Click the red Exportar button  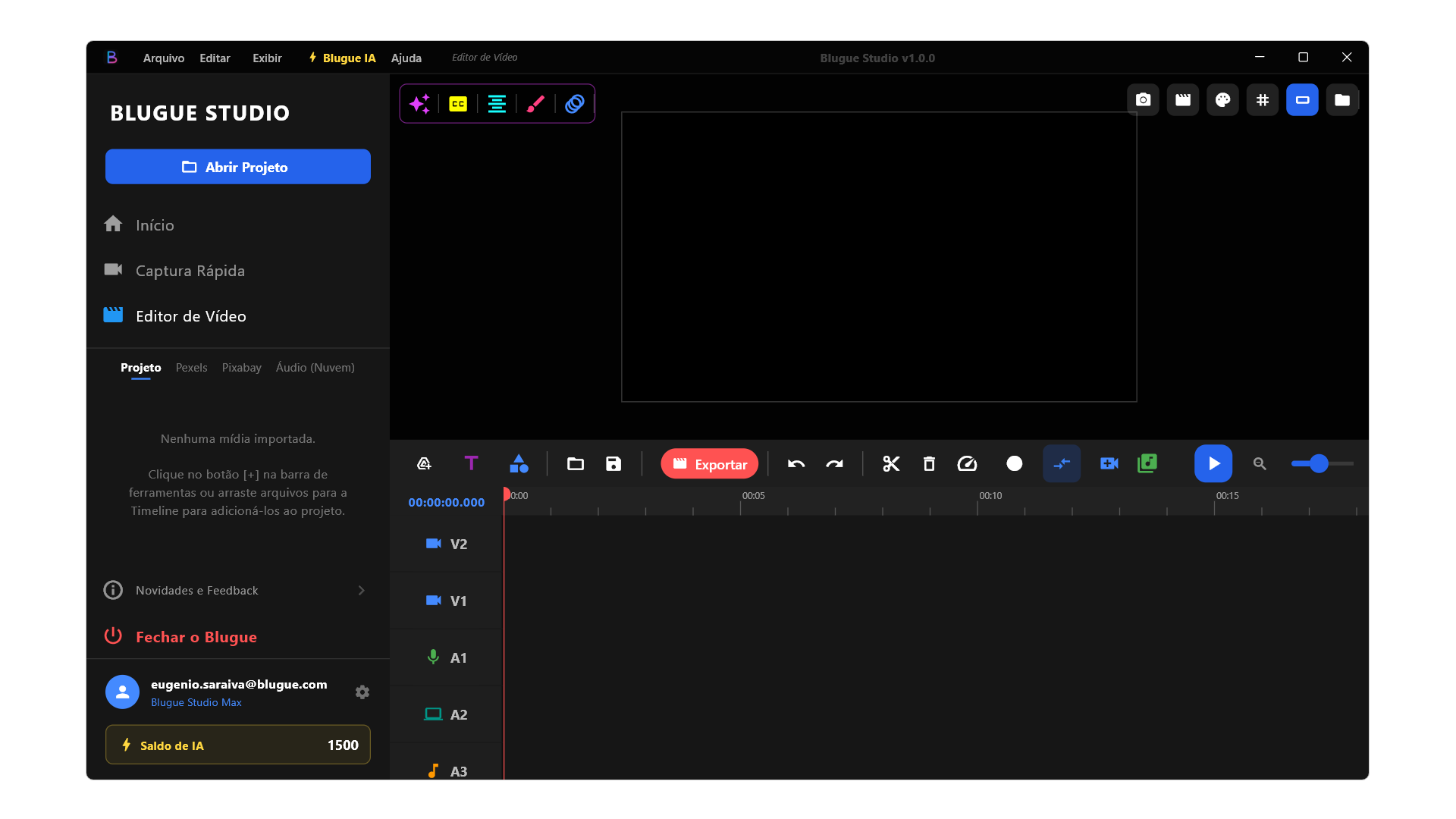[710, 464]
